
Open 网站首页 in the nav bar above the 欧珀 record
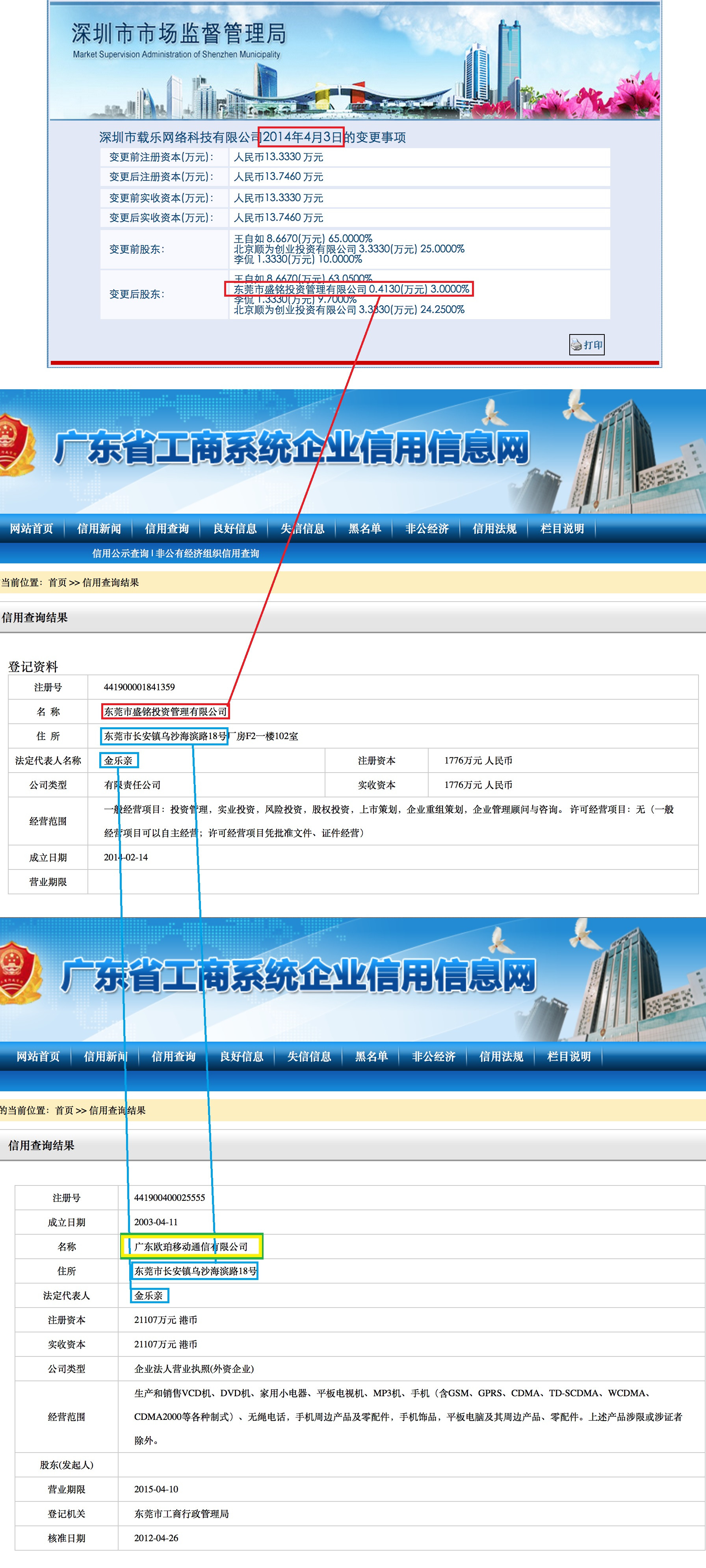[38, 1056]
